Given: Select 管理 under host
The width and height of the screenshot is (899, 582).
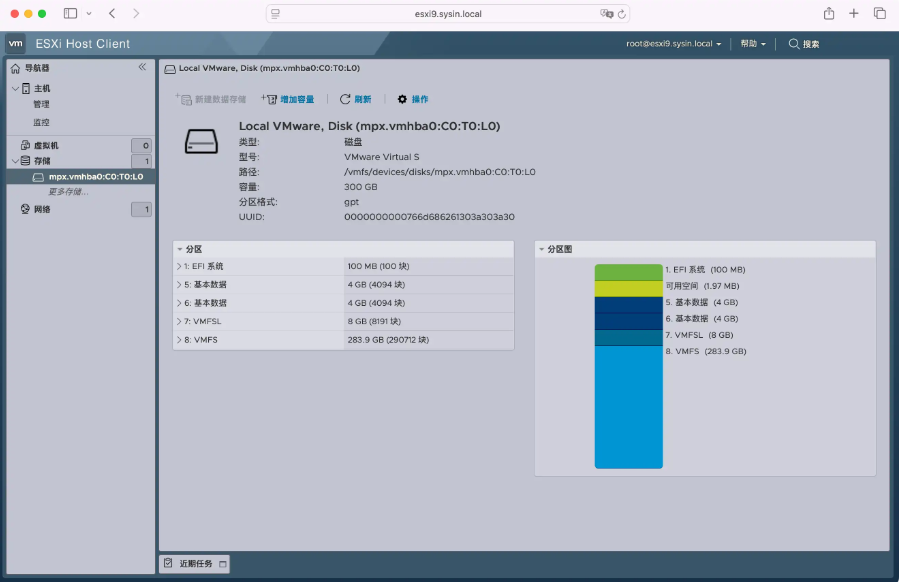Looking at the screenshot, I should tap(41, 104).
